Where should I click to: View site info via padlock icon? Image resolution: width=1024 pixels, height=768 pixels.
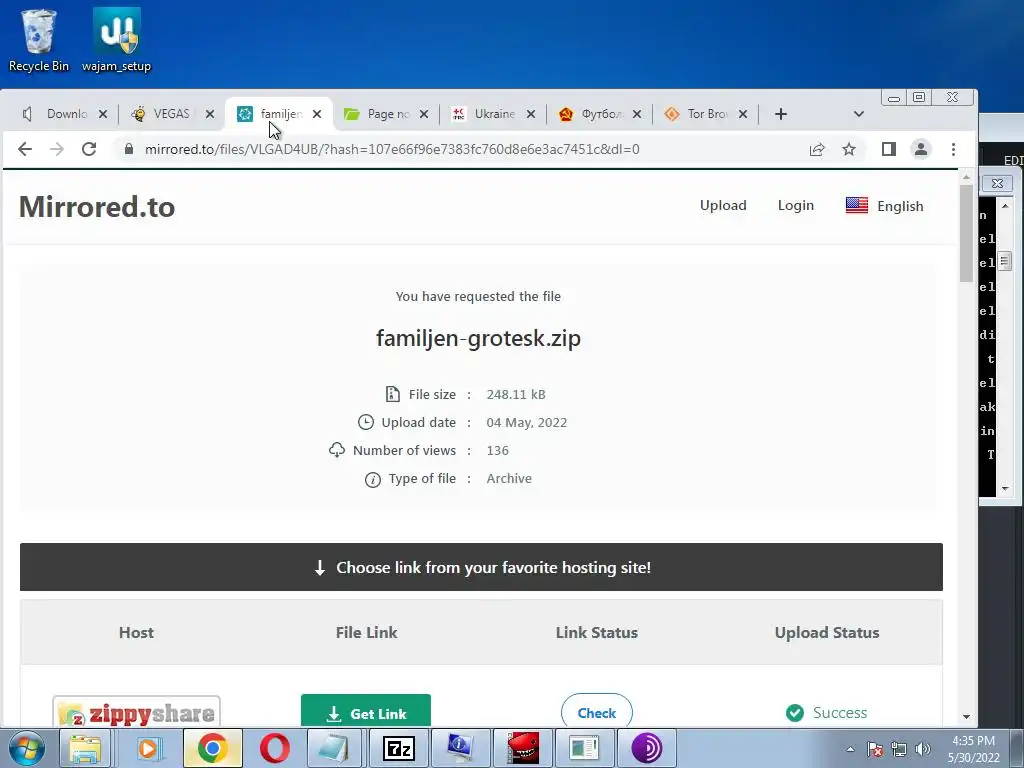coord(129,150)
